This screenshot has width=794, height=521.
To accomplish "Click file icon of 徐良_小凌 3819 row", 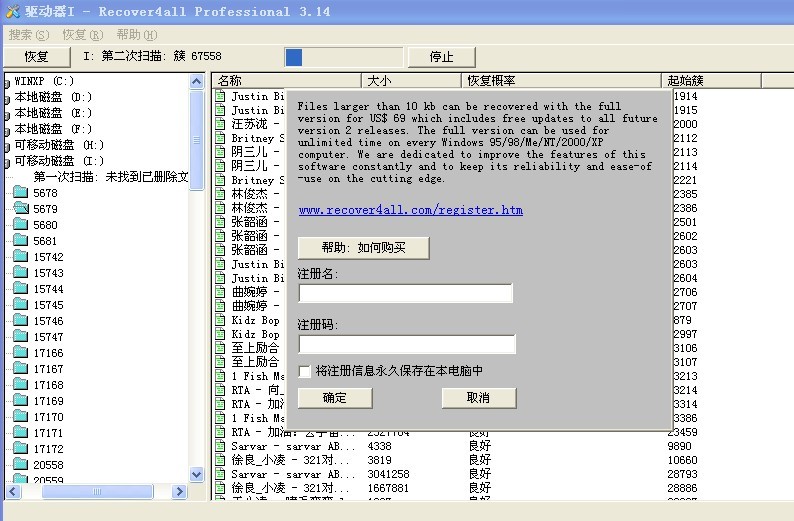I will 220,460.
